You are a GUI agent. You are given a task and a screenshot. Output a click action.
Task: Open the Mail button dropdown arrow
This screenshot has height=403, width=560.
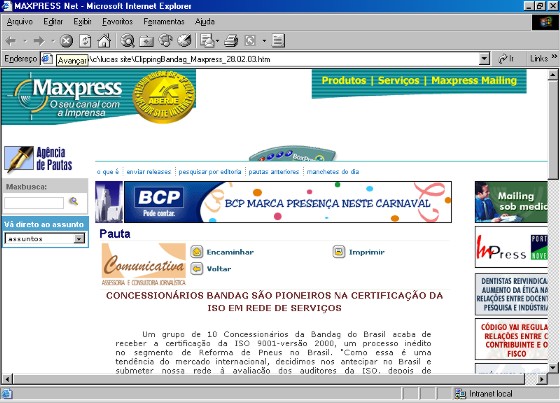pos(217,41)
